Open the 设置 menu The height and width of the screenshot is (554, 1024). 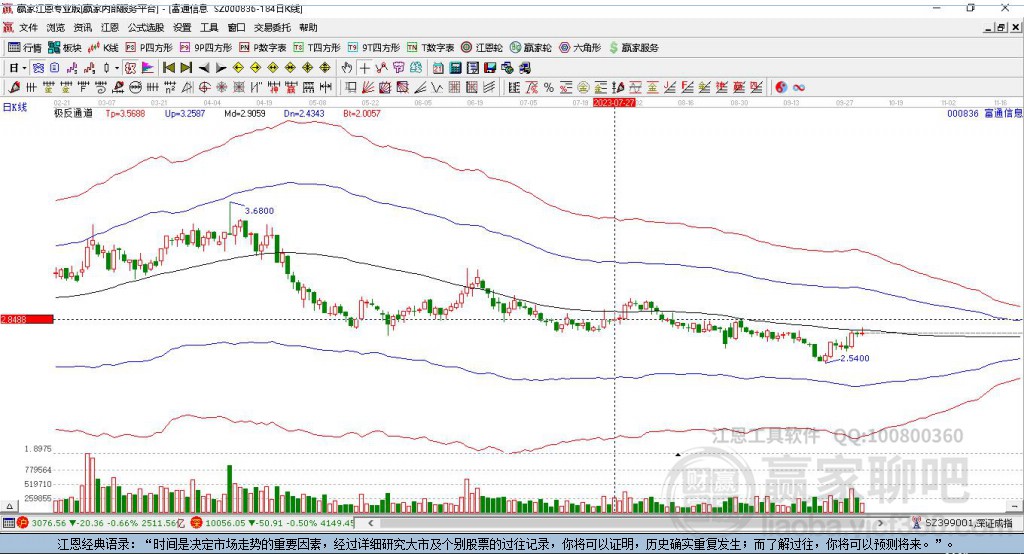click(182, 27)
